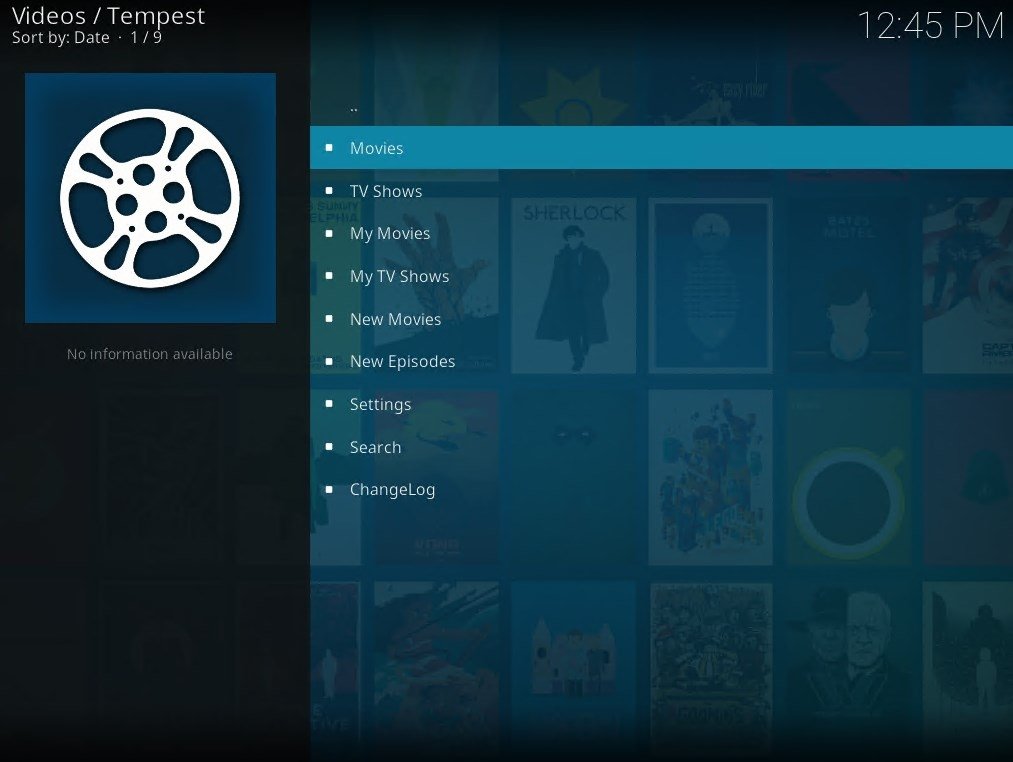Click the 'Videos / Tempest' breadcrumb title
Screen dimensions: 1013x762
109,16
